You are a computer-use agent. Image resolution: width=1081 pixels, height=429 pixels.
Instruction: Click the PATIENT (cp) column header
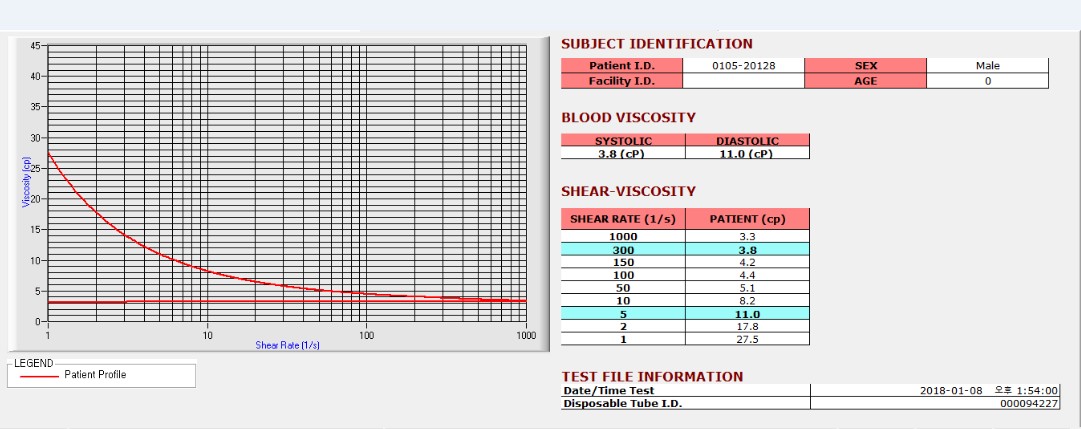point(747,219)
